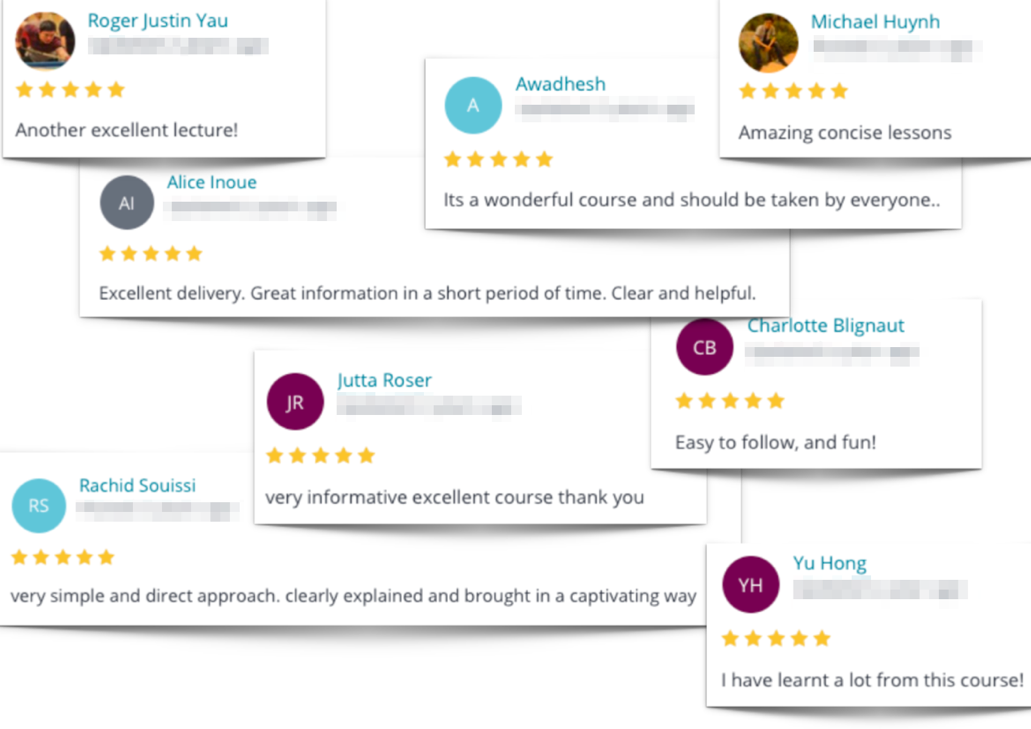
Task: Click the teal 'RS' avatar circle
Action: click(39, 505)
